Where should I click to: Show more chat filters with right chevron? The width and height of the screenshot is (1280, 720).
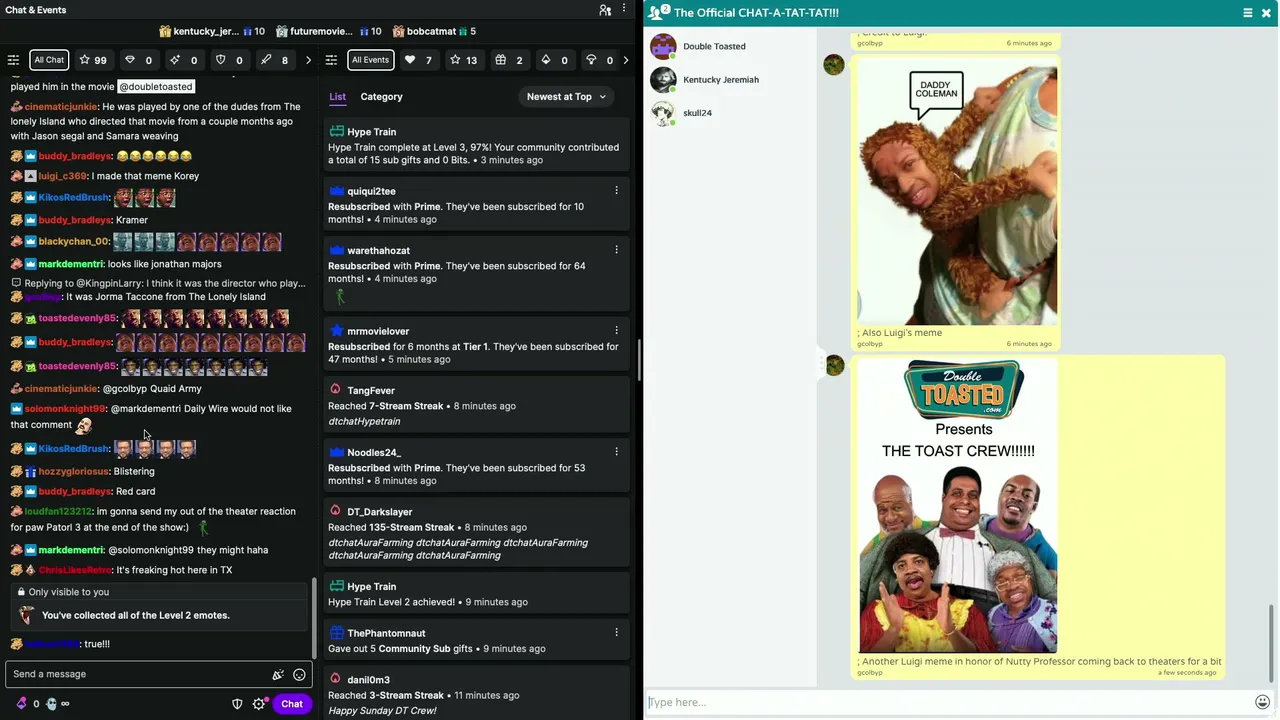(x=308, y=60)
